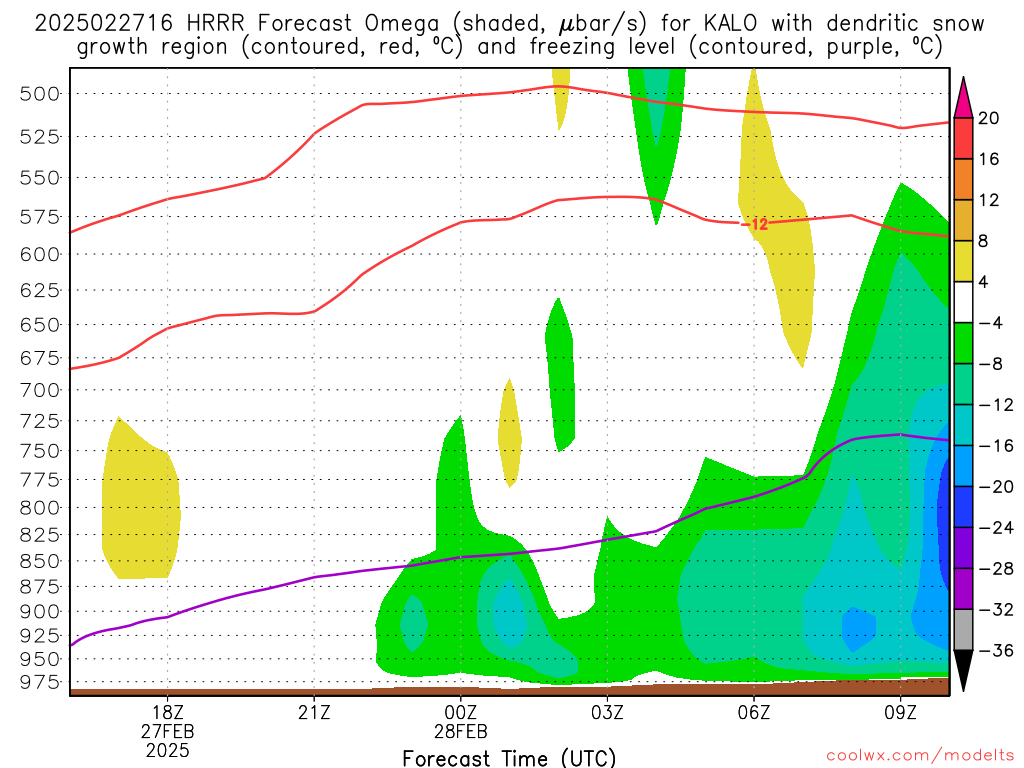Viewport: 1024px width, 768px height.
Task: Click the Forecast Time (UTC) axis title
Action: click(509, 758)
